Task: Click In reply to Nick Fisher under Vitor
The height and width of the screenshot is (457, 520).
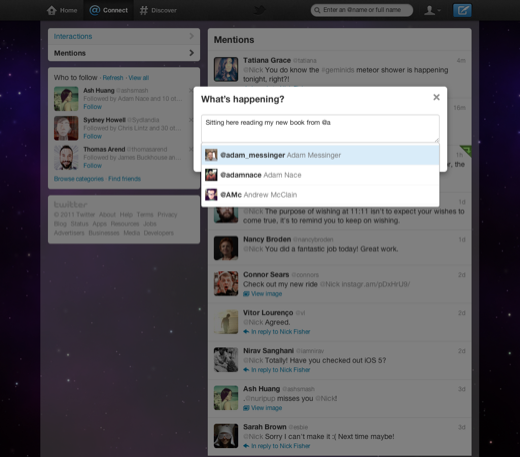Action: (277, 332)
